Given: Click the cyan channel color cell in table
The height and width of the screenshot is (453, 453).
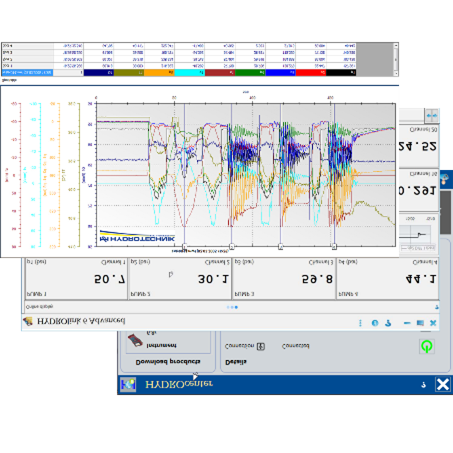Looking at the screenshot, I should [x=190, y=72].
